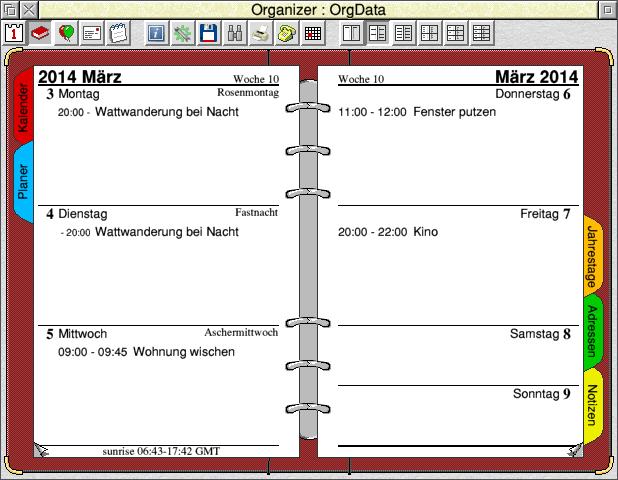Turn to previous page via bottom-left corner
618x480 pixels.
click(x=40, y=451)
